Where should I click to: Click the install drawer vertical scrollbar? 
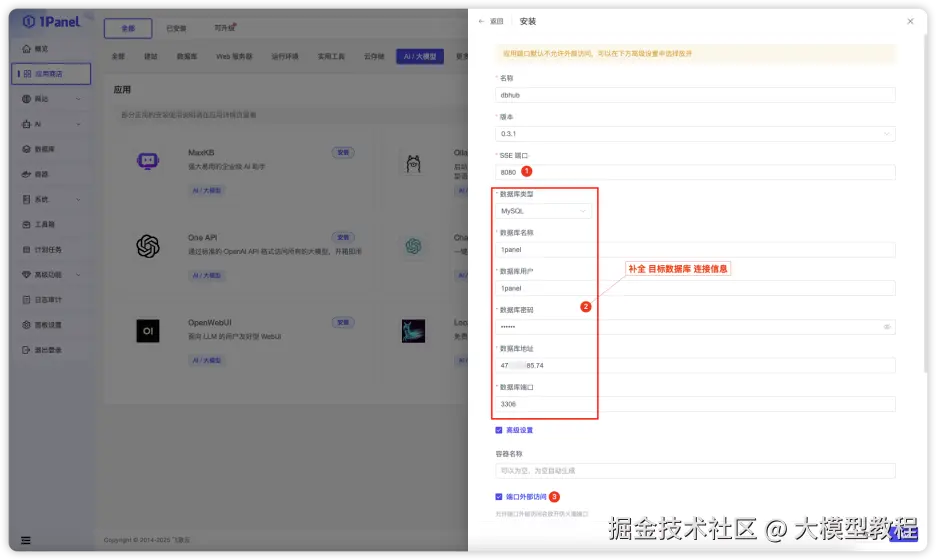coord(925,203)
